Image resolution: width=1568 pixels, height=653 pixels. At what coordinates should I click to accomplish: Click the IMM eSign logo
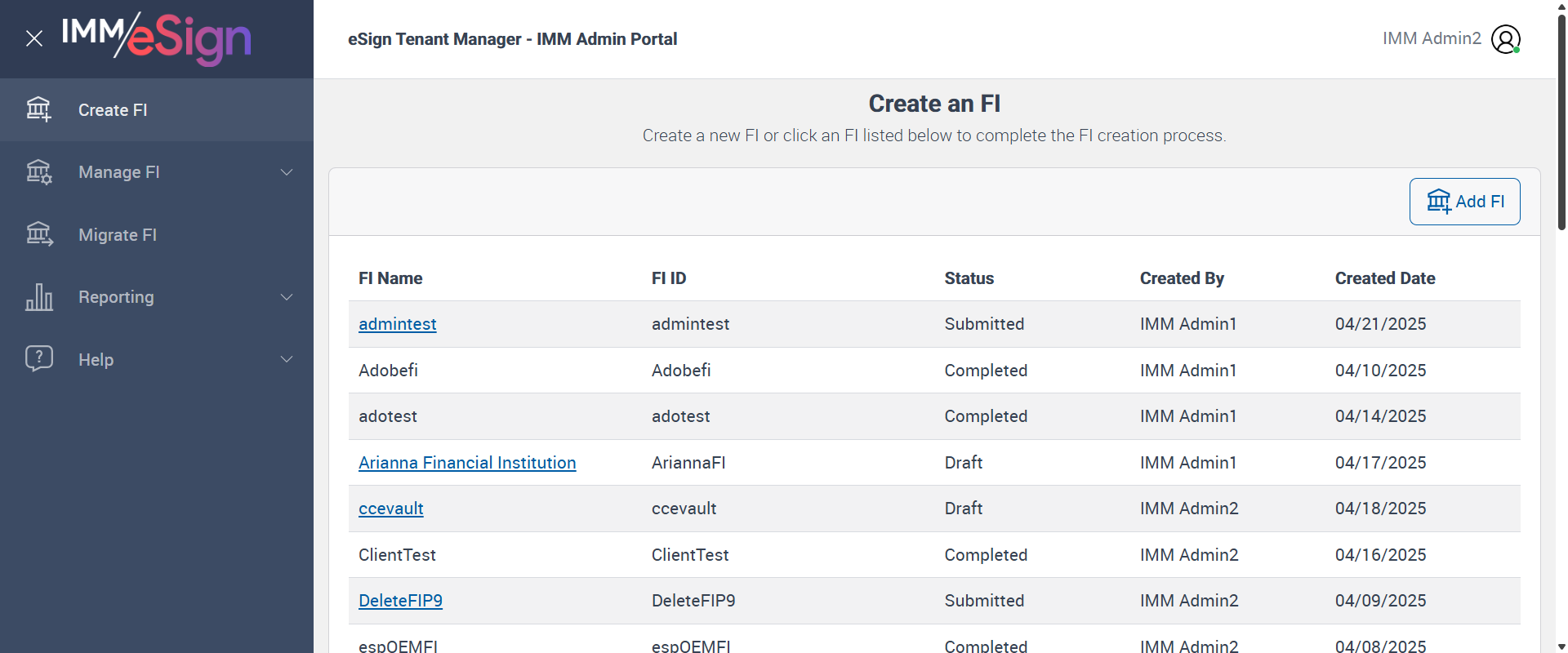pyautogui.click(x=157, y=38)
